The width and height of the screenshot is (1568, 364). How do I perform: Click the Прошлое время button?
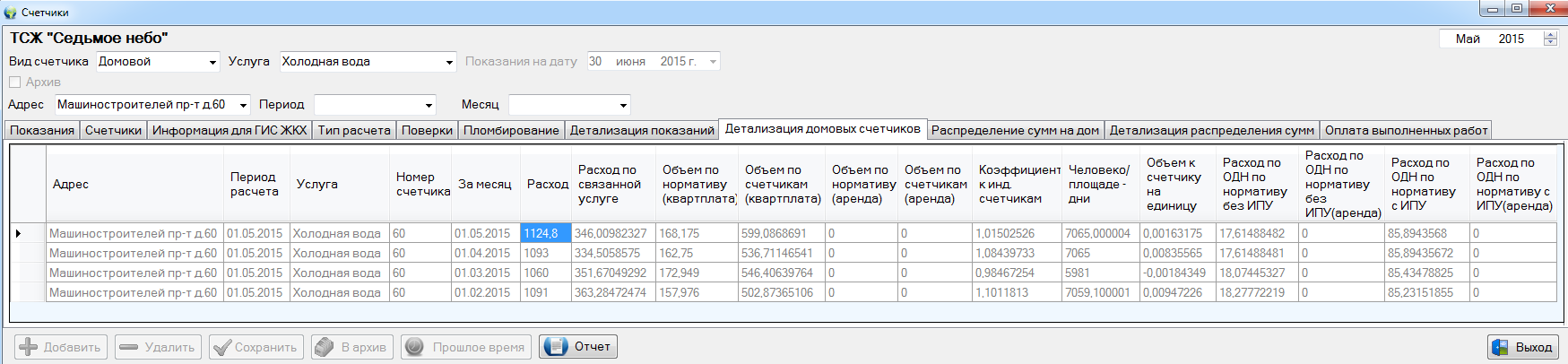click(x=466, y=347)
